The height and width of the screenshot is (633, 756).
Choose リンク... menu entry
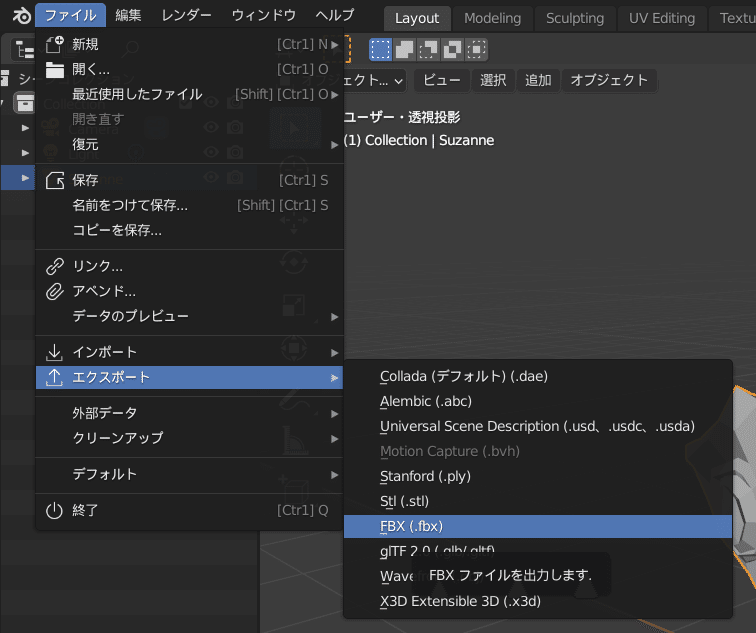click(189, 266)
